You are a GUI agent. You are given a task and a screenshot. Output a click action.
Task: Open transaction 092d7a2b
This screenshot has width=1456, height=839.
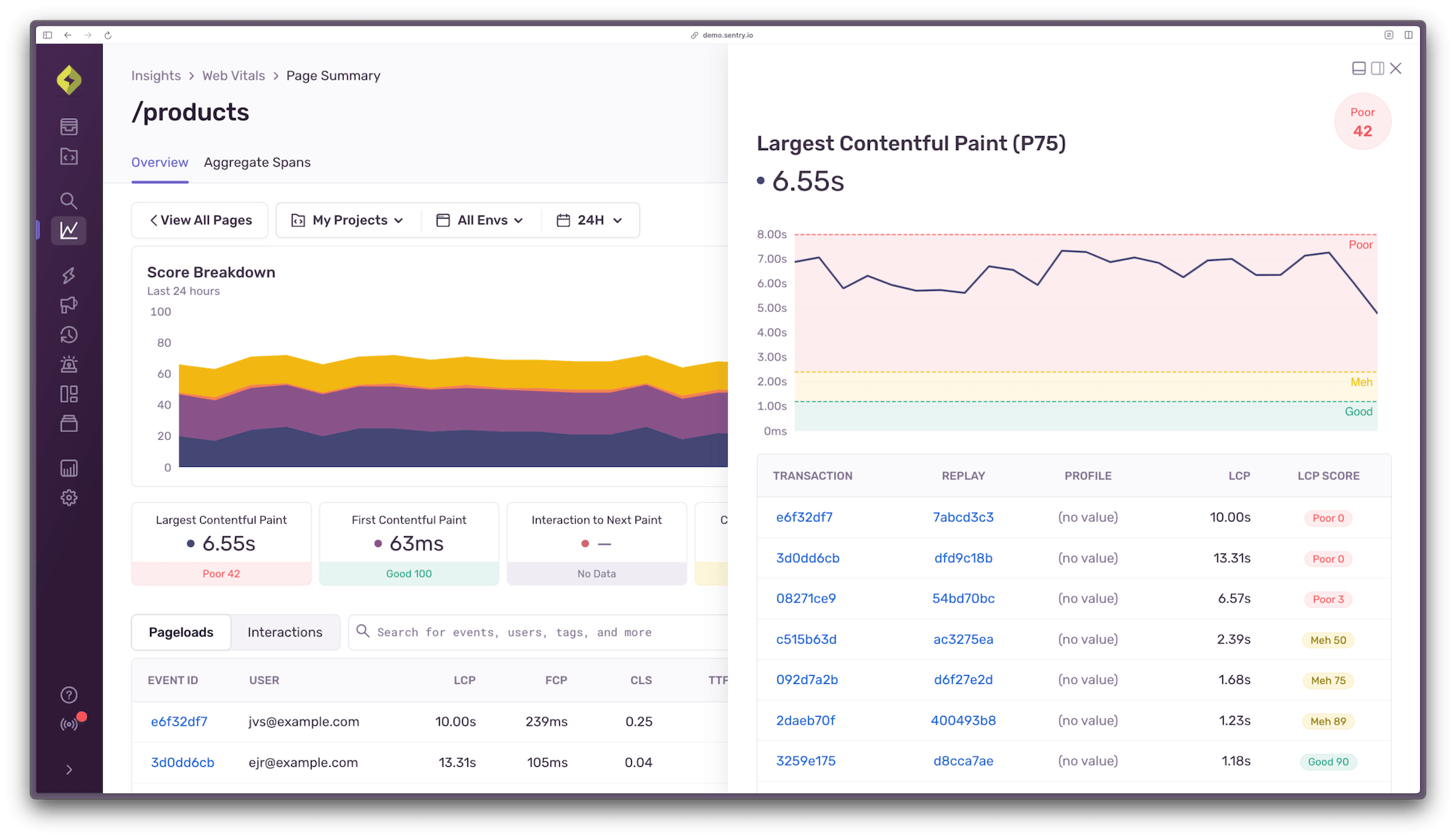click(x=807, y=680)
